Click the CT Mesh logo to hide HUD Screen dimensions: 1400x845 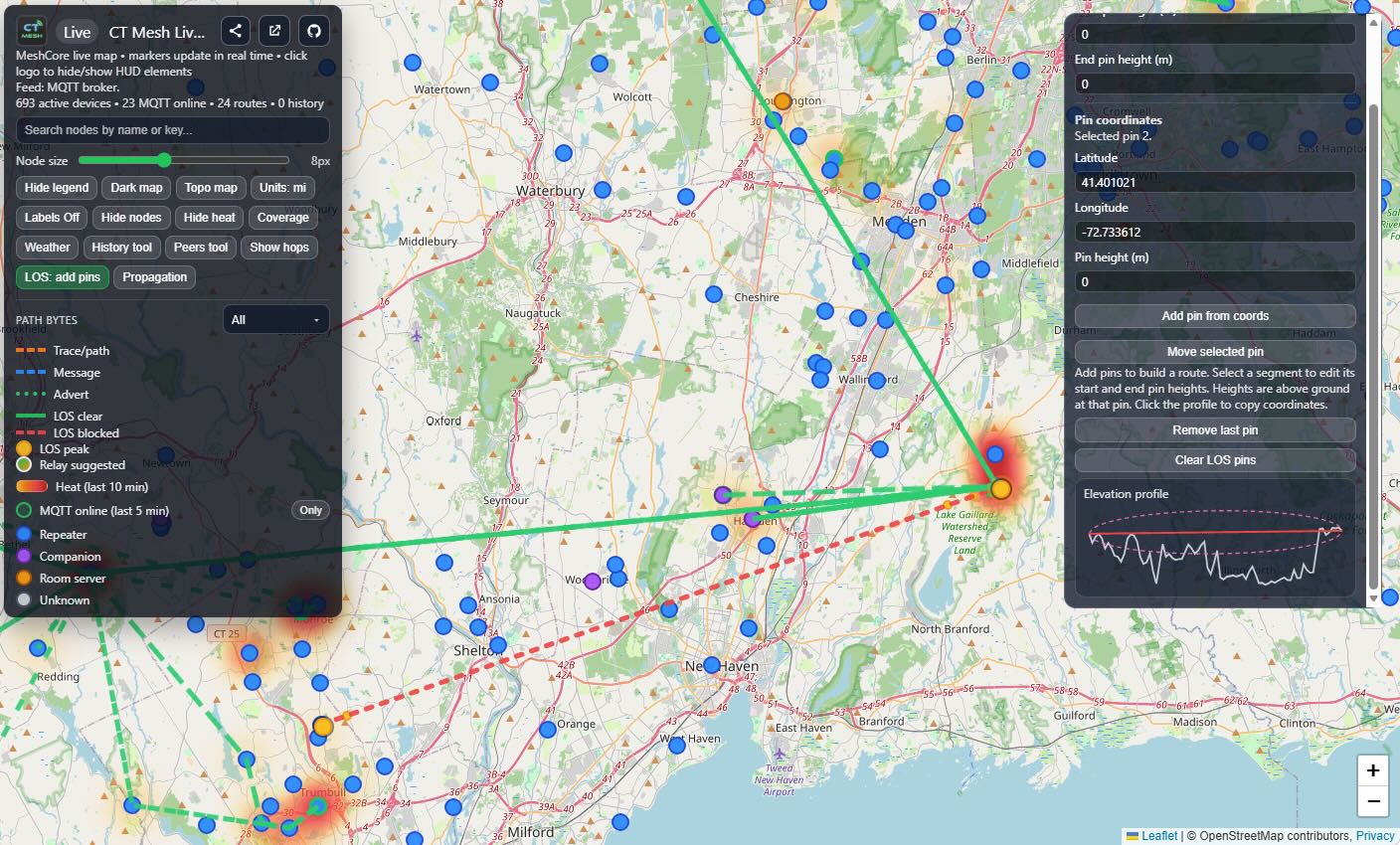pyautogui.click(x=32, y=31)
